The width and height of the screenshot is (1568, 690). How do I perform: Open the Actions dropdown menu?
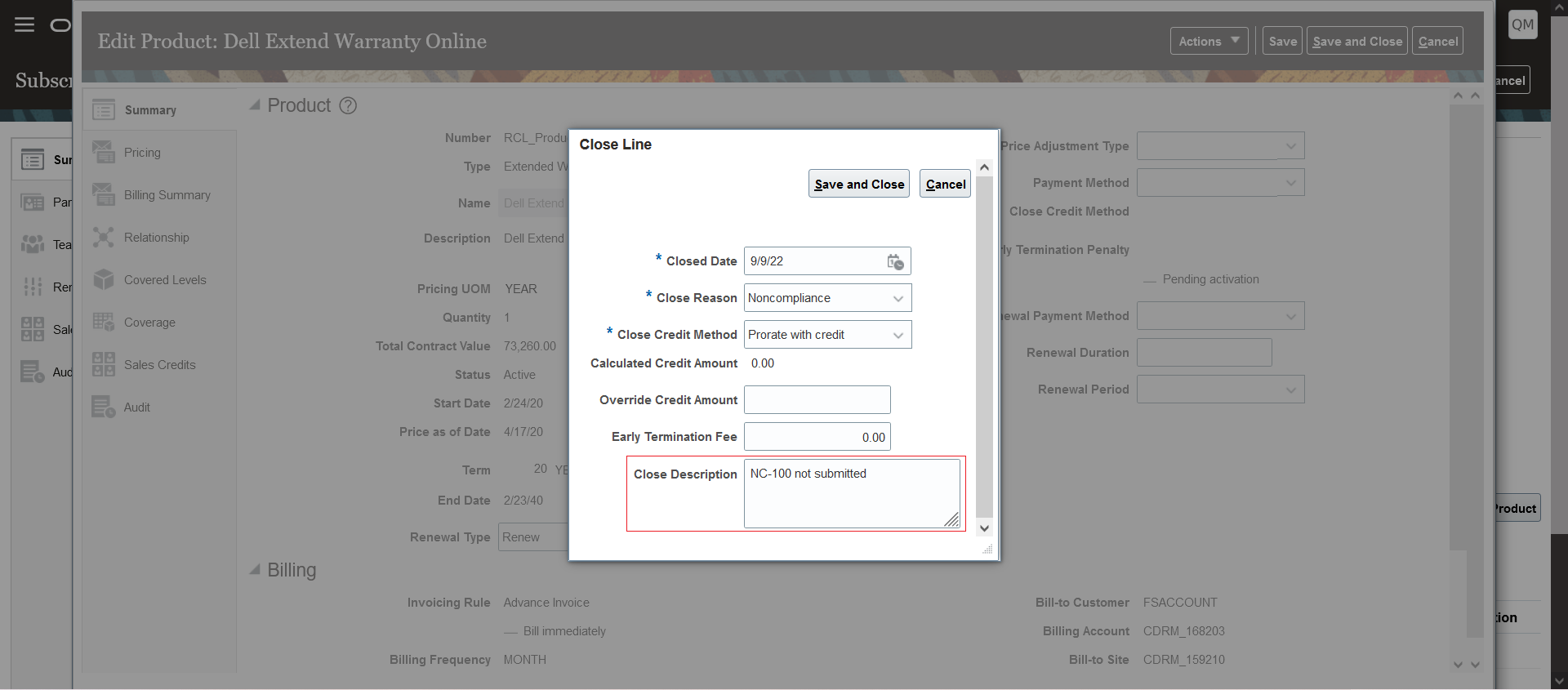[x=1209, y=41]
